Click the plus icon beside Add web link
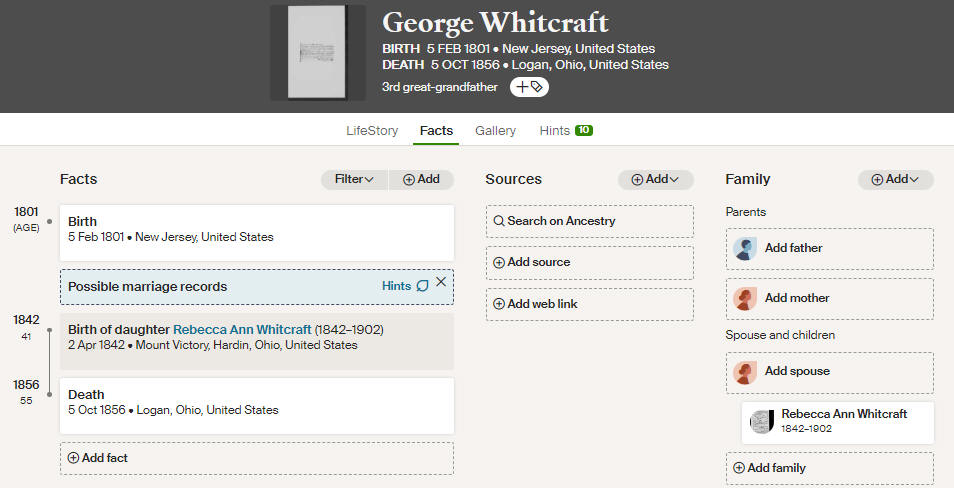The width and height of the screenshot is (954, 488). (499, 304)
